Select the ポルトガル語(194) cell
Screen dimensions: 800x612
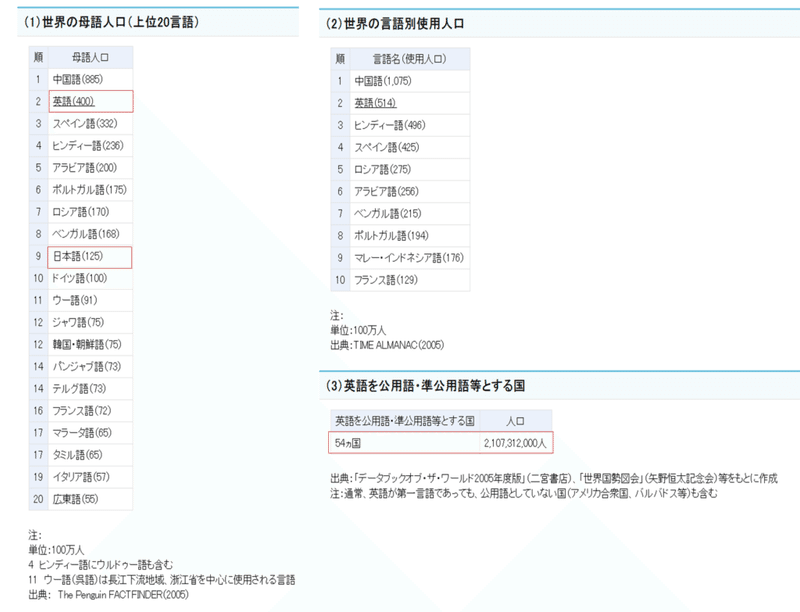(x=410, y=236)
